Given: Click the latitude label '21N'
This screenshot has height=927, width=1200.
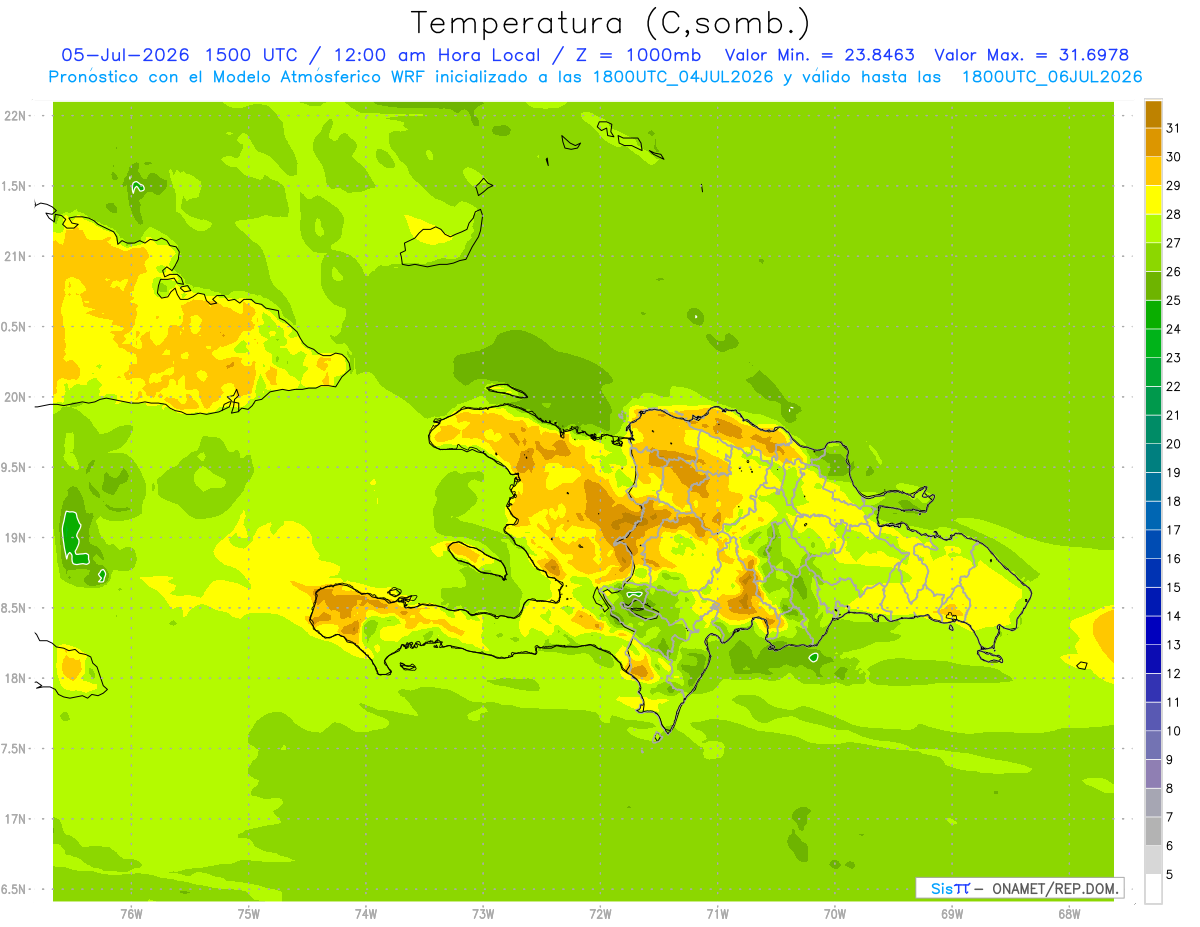Looking at the screenshot, I should pyautogui.click(x=15, y=256).
